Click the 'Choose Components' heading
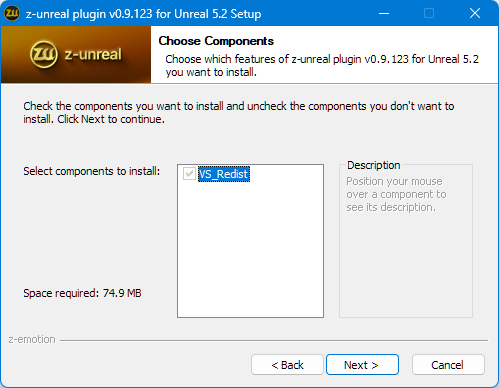Image resolution: width=499 pixels, height=388 pixels. [x=216, y=41]
